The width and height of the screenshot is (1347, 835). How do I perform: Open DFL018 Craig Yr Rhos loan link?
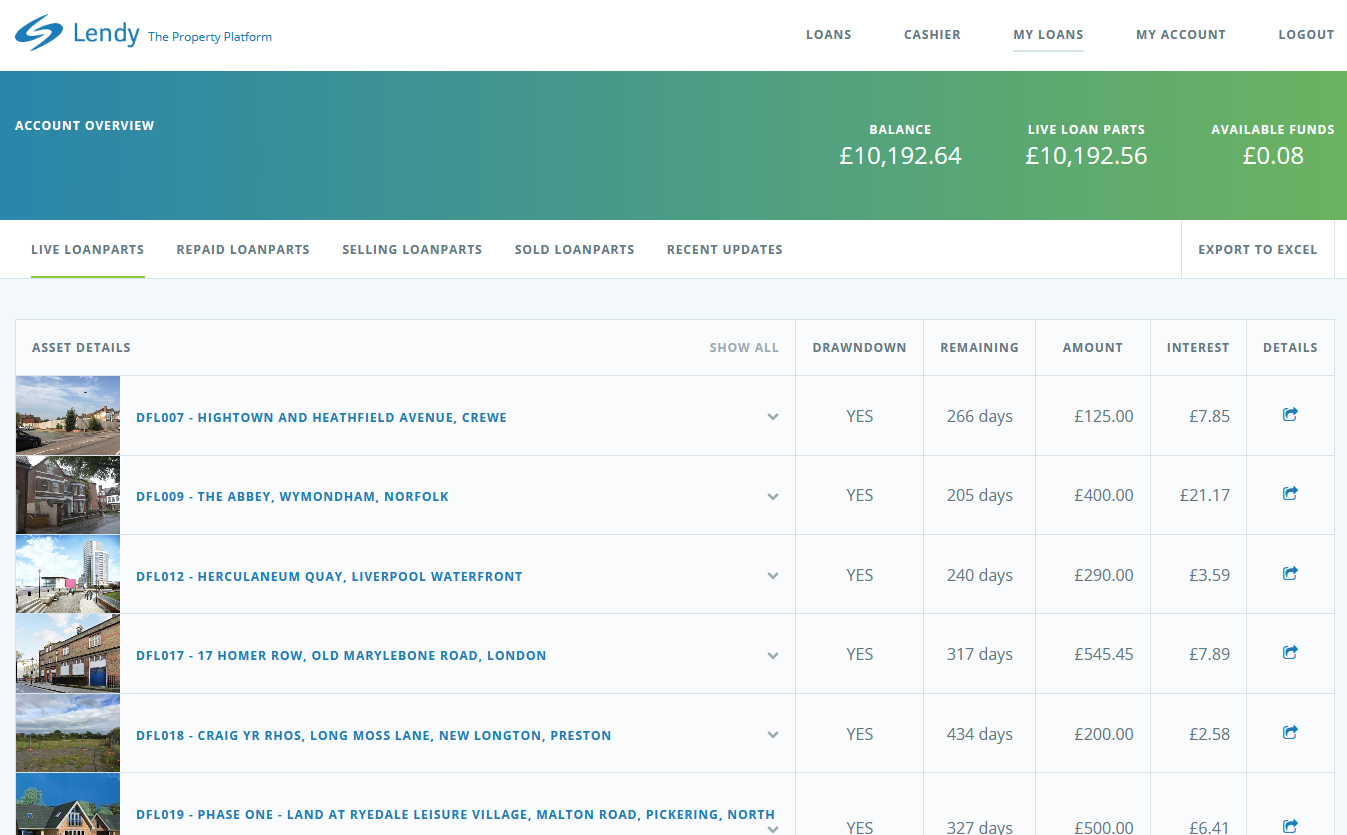tap(374, 736)
